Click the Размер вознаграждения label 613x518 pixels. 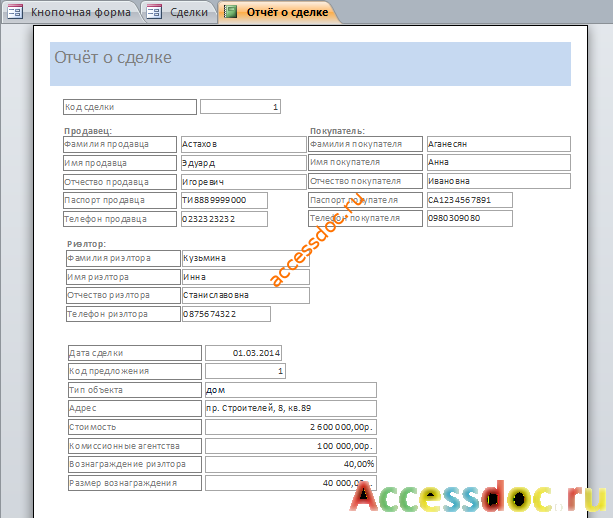click(135, 483)
